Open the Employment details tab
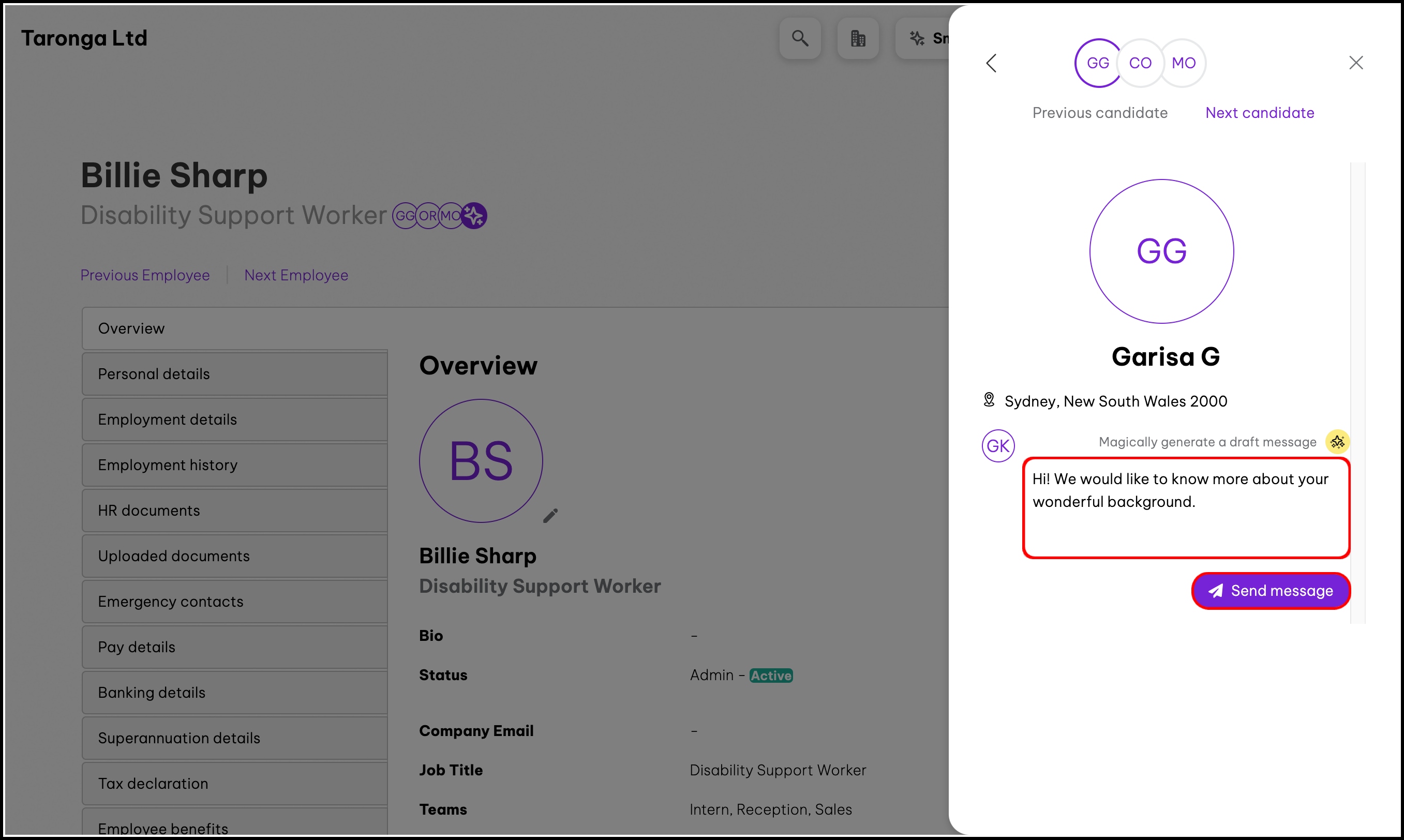 (x=234, y=419)
